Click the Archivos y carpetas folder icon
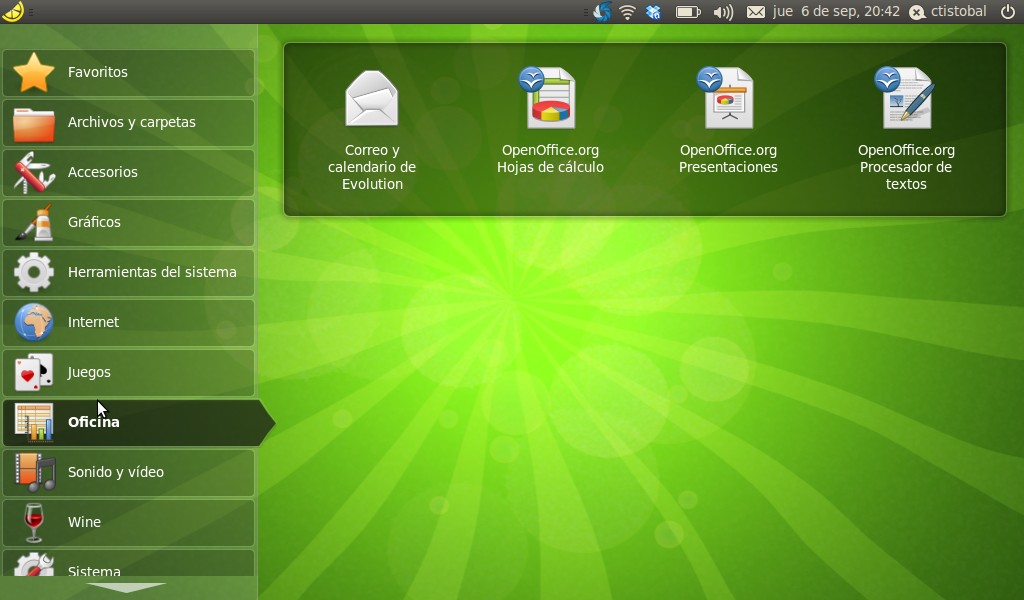This screenshot has width=1024, height=600. 33,123
